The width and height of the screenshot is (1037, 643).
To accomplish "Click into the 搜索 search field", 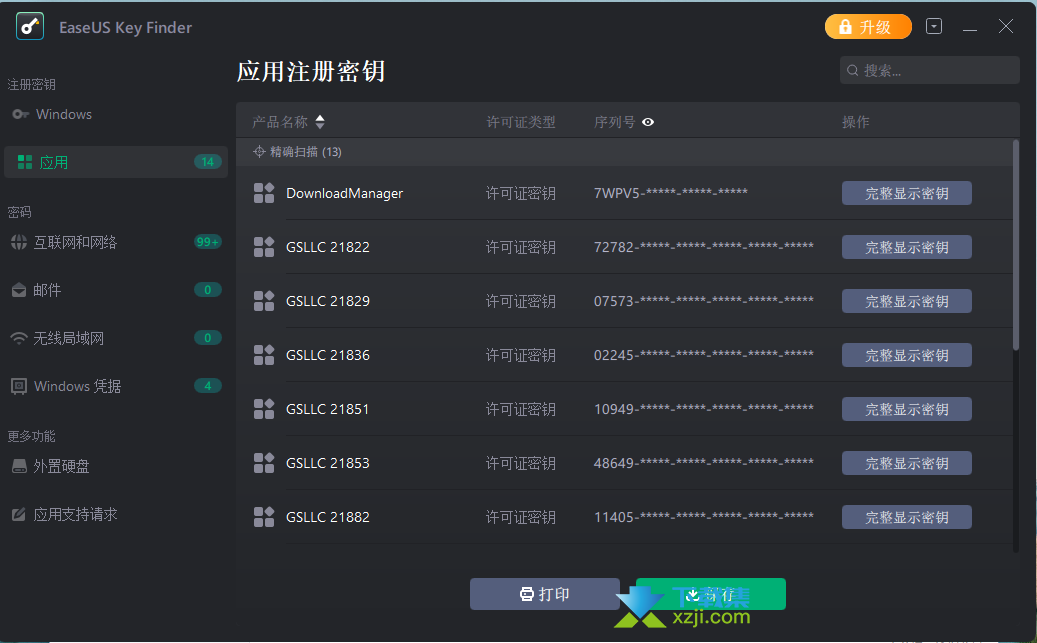I will pyautogui.click(x=929, y=70).
